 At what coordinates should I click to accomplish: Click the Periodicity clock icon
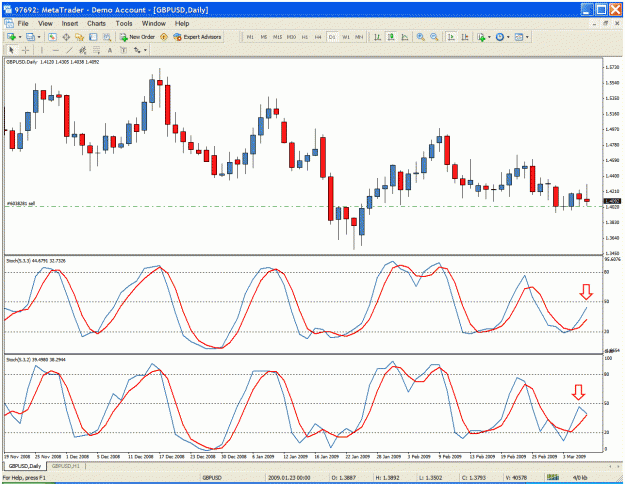(500, 37)
